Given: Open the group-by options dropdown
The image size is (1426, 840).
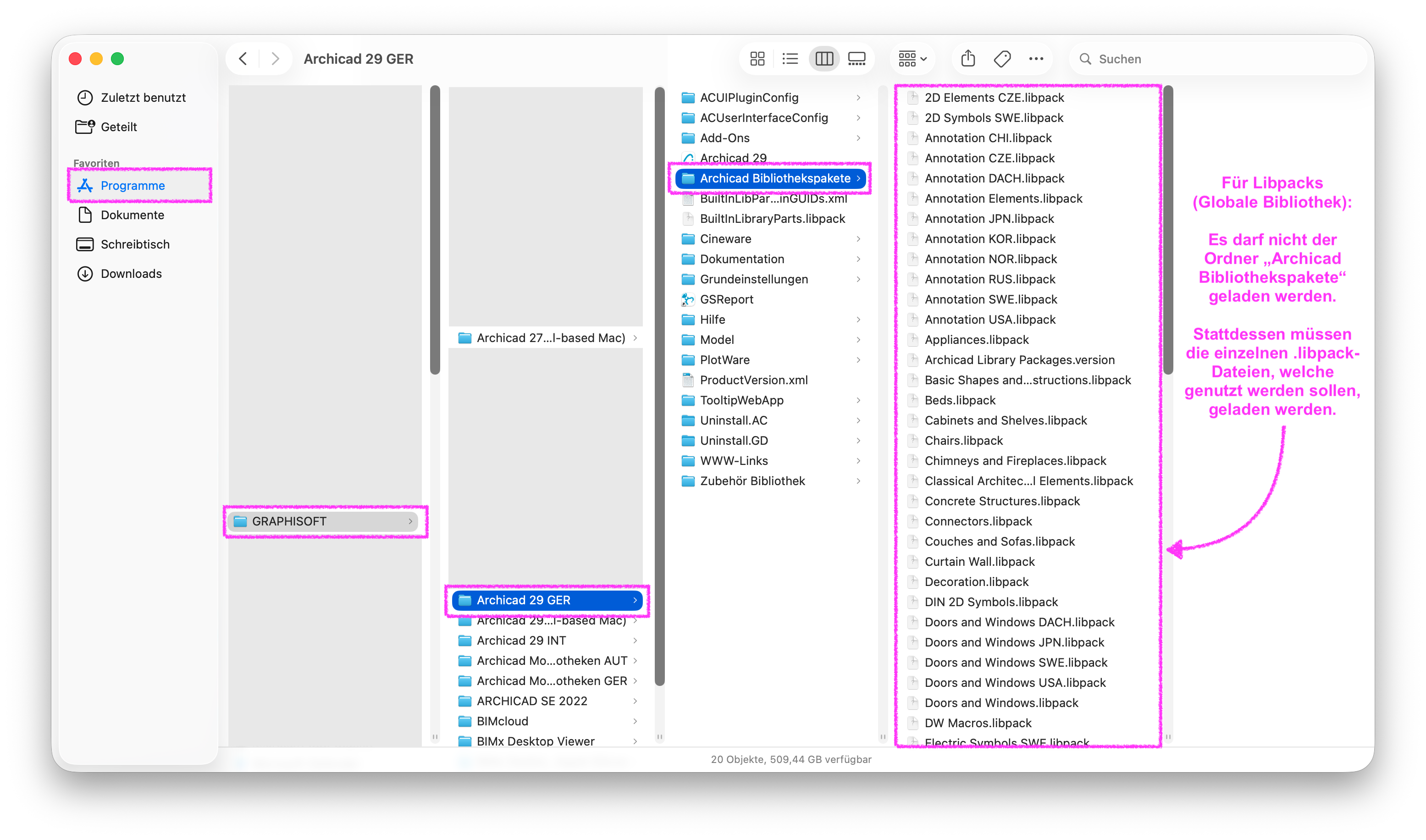Looking at the screenshot, I should [x=913, y=59].
